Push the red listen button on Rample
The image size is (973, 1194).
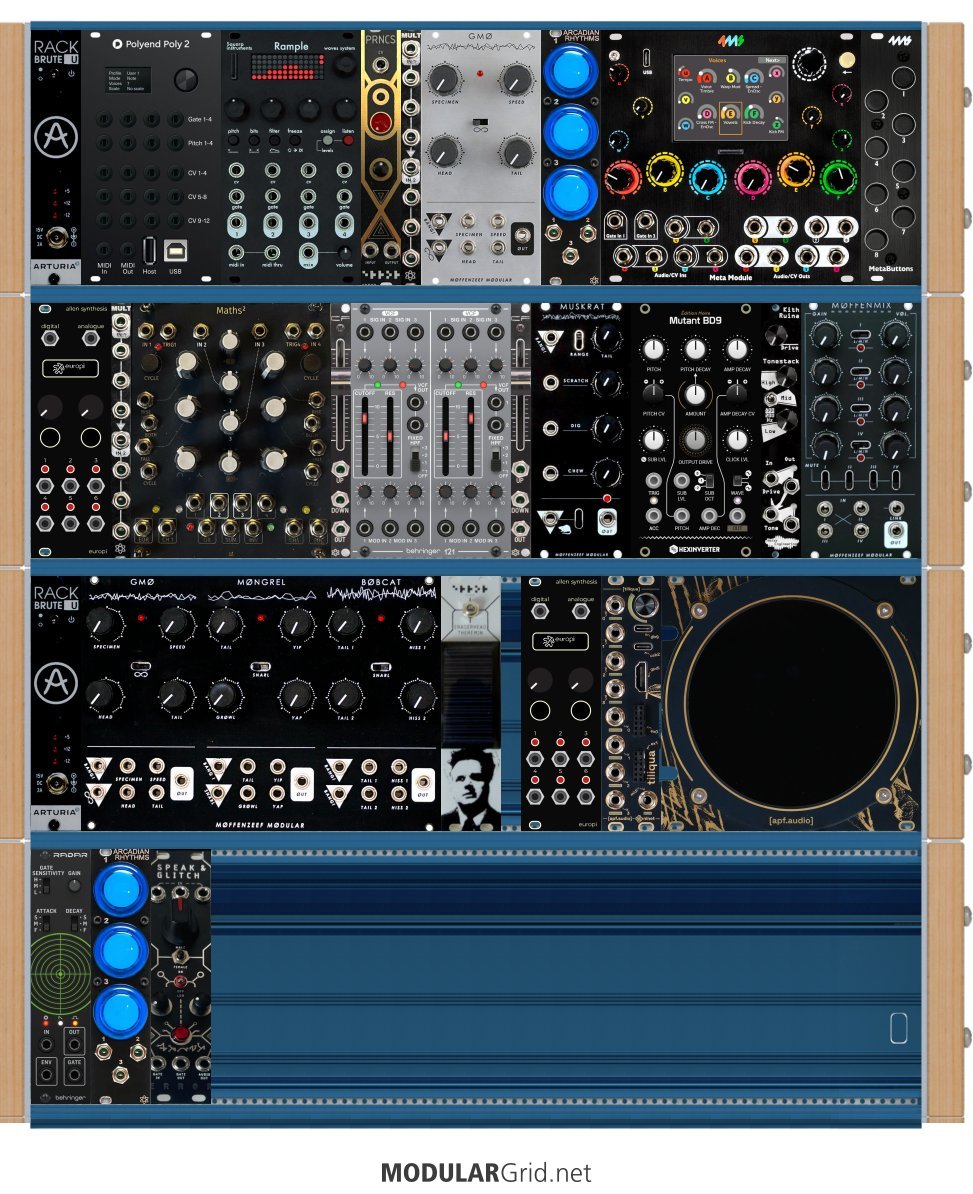(x=347, y=141)
